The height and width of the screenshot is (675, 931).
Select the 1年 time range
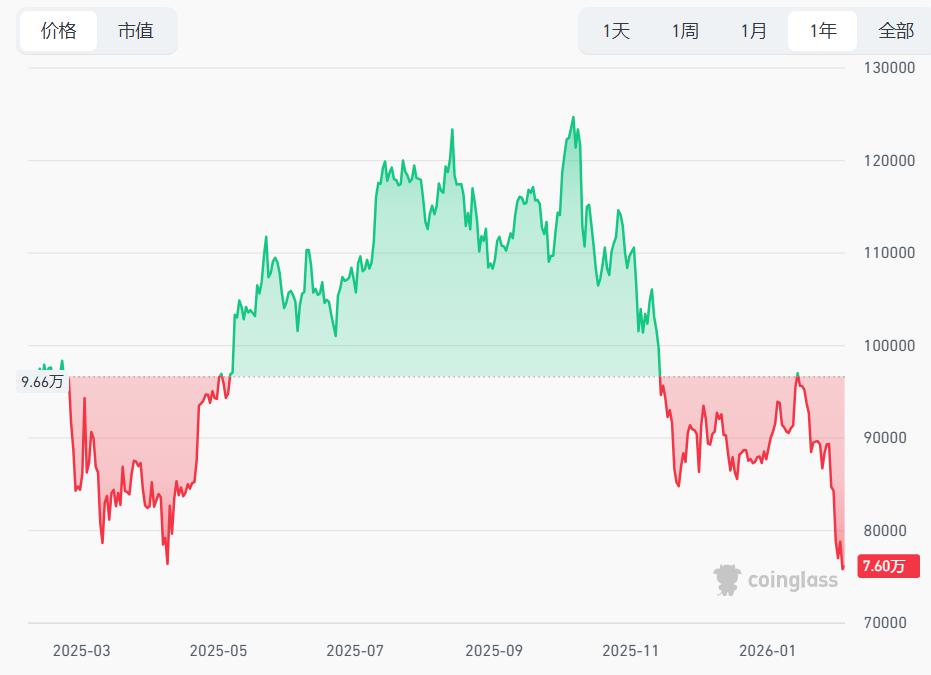823,31
